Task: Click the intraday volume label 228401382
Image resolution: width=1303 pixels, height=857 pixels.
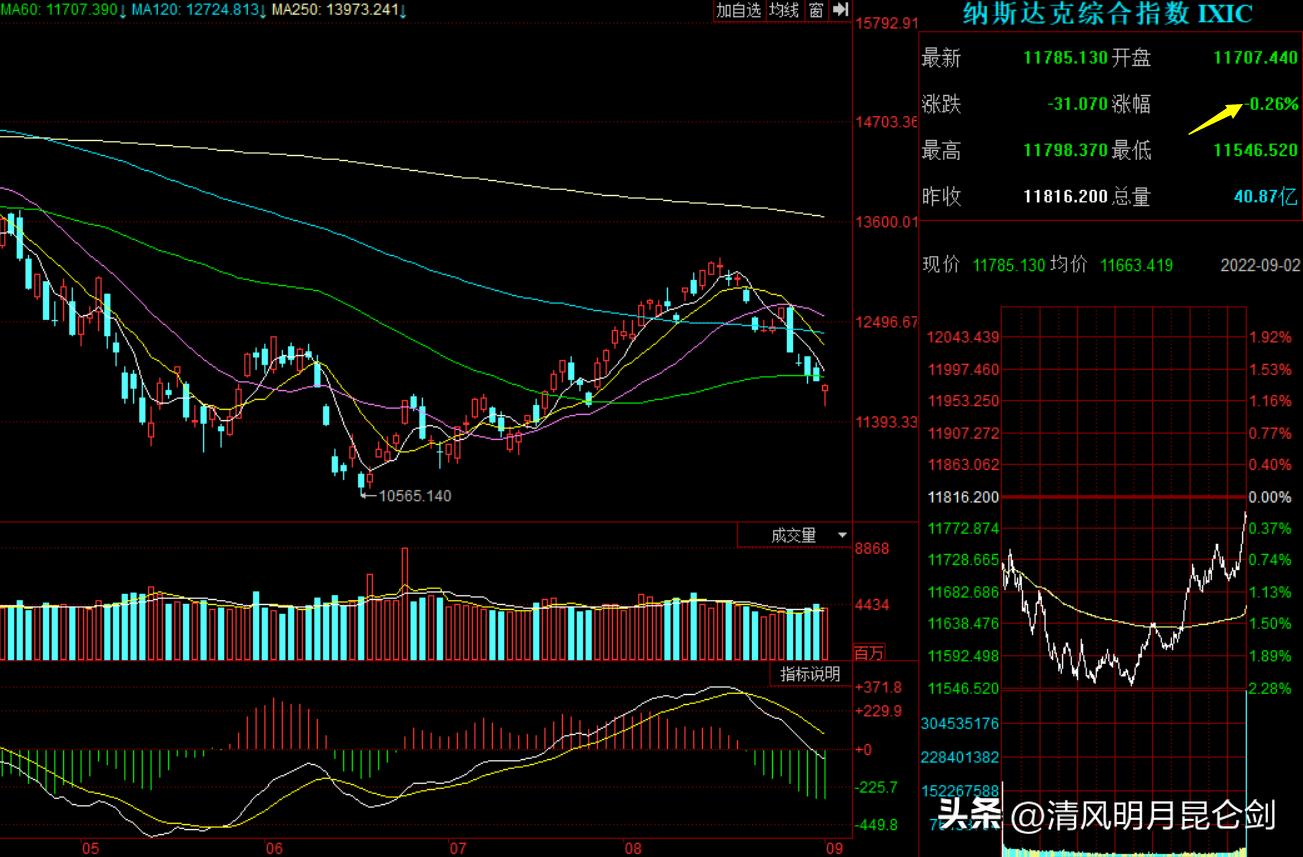Action: [x=960, y=757]
